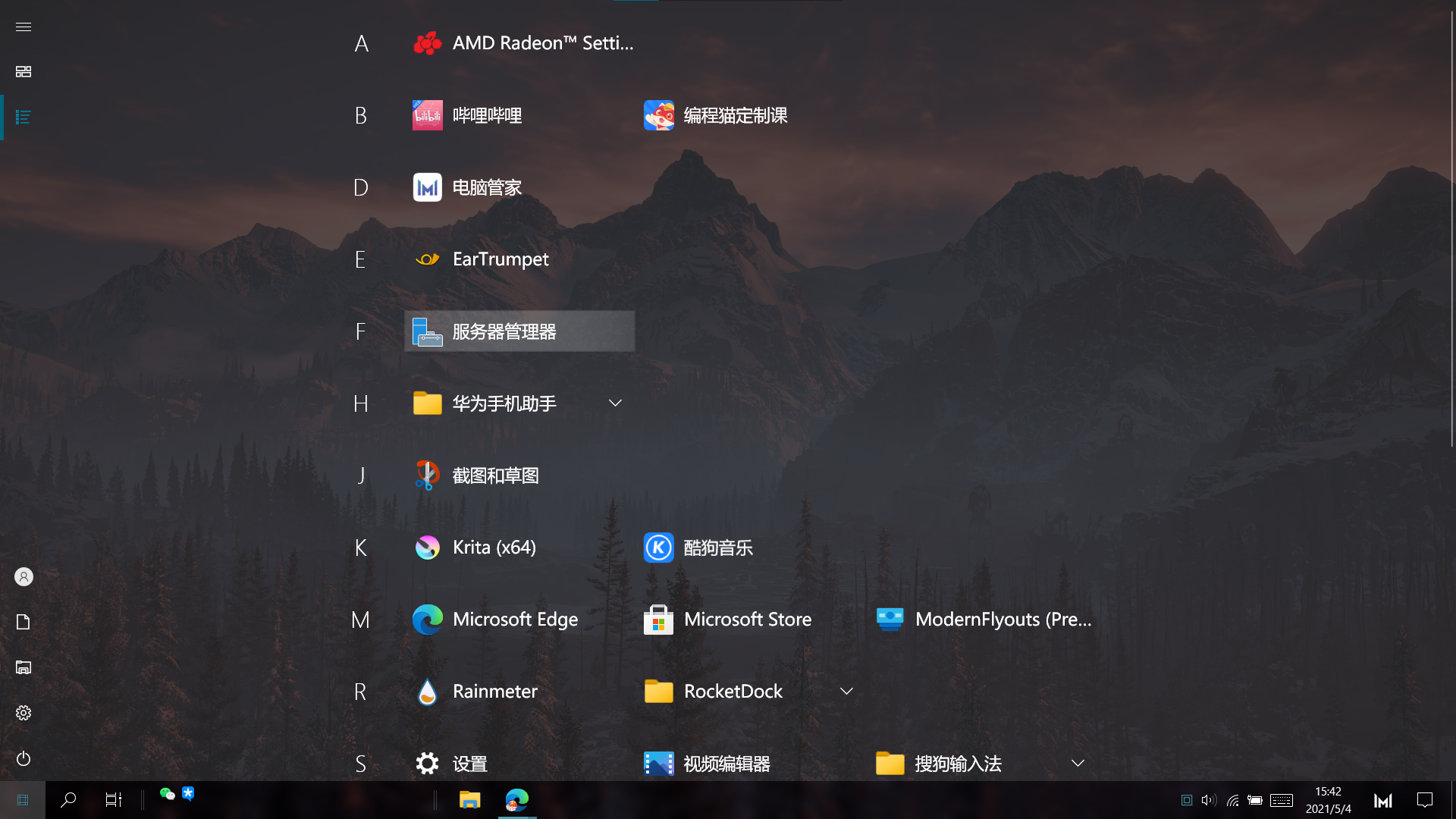Open 服务器管理器
1456x819 pixels.
pos(520,331)
